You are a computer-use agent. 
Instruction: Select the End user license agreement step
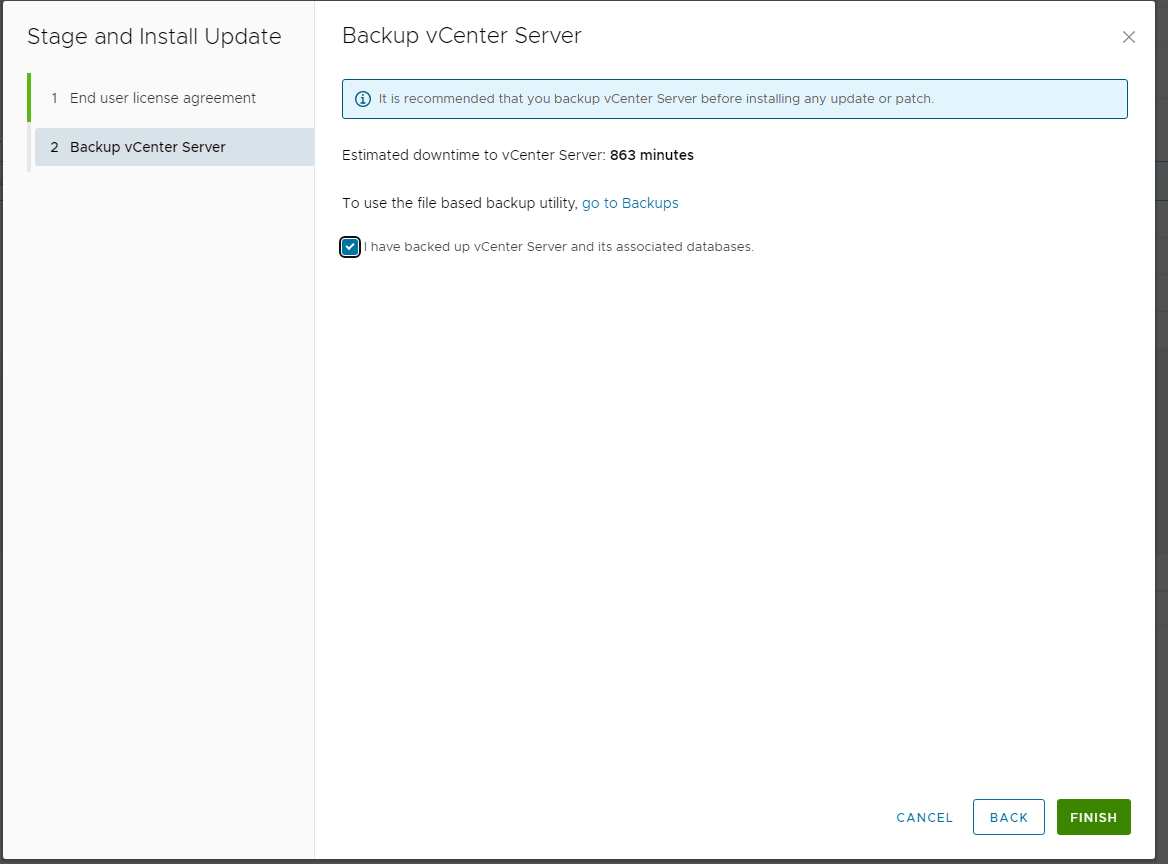pos(162,98)
